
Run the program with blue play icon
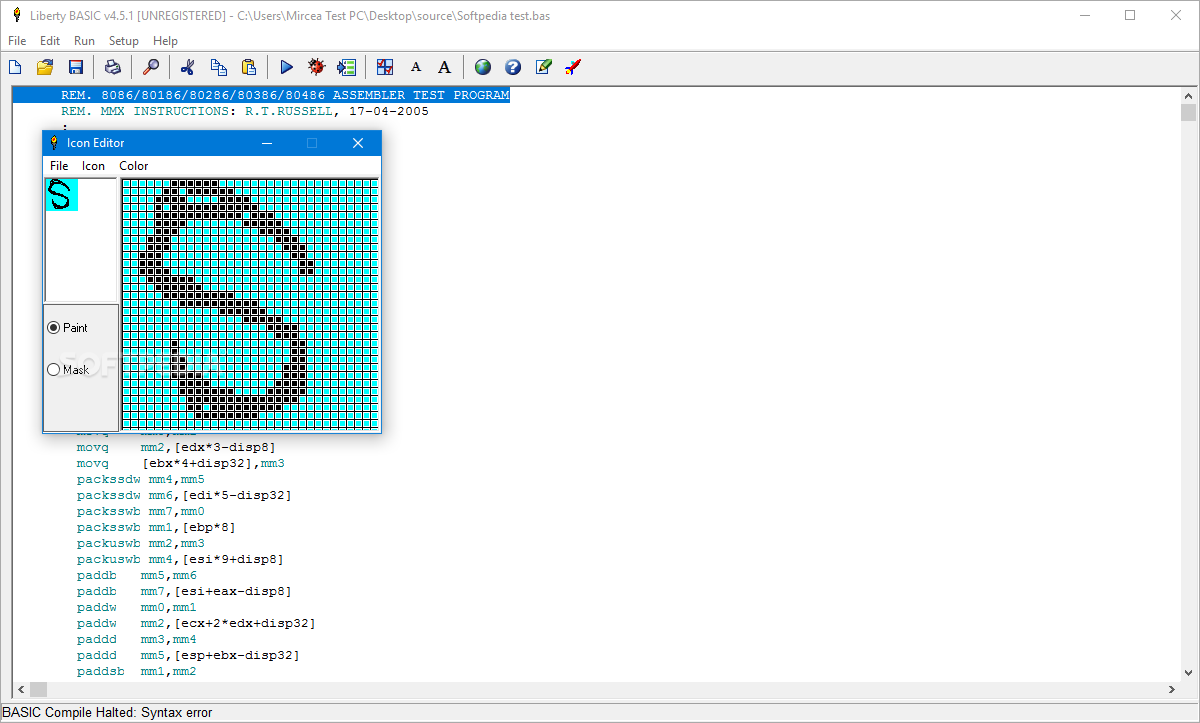click(286, 67)
